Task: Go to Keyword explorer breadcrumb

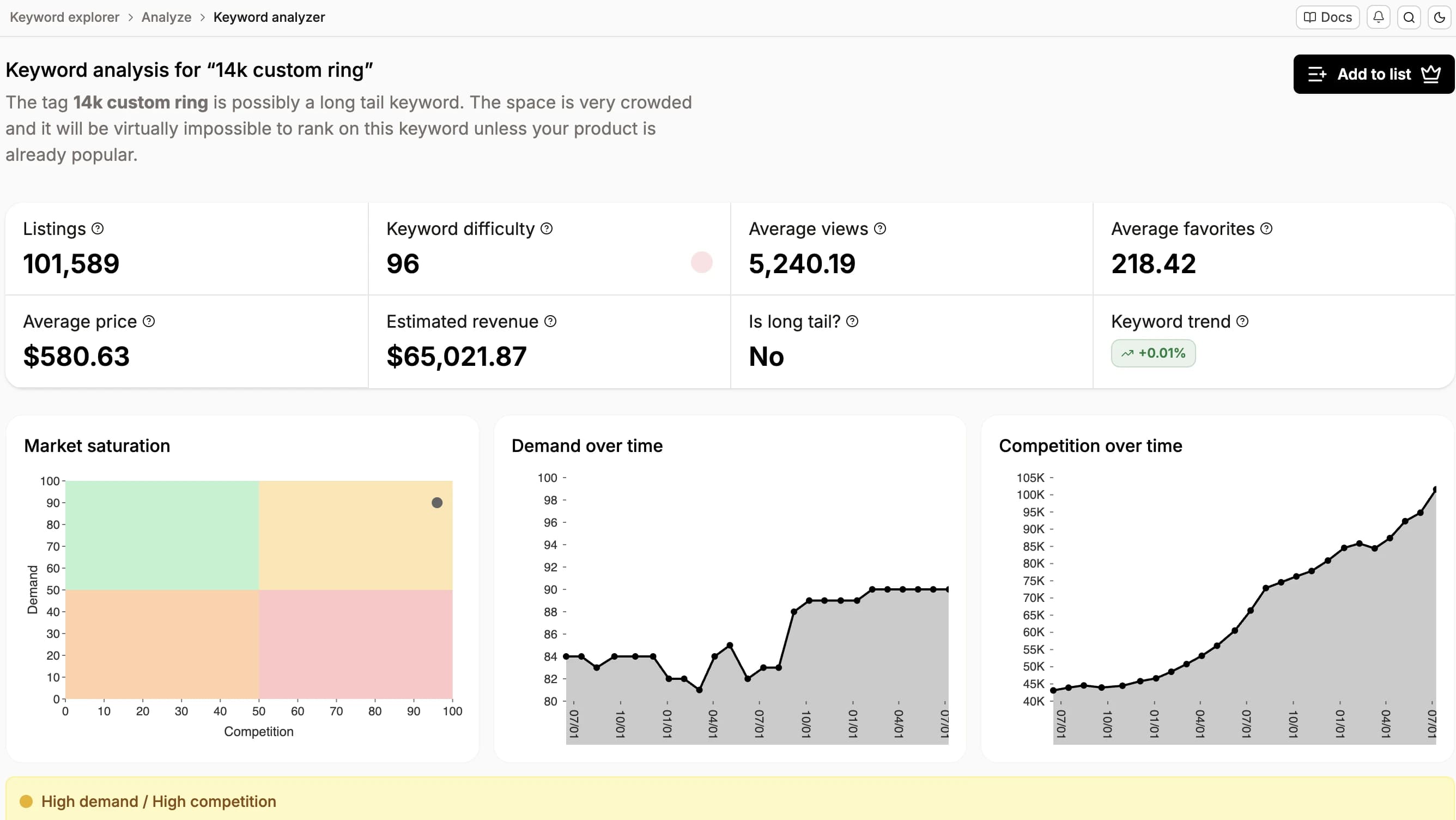Action: (64, 17)
